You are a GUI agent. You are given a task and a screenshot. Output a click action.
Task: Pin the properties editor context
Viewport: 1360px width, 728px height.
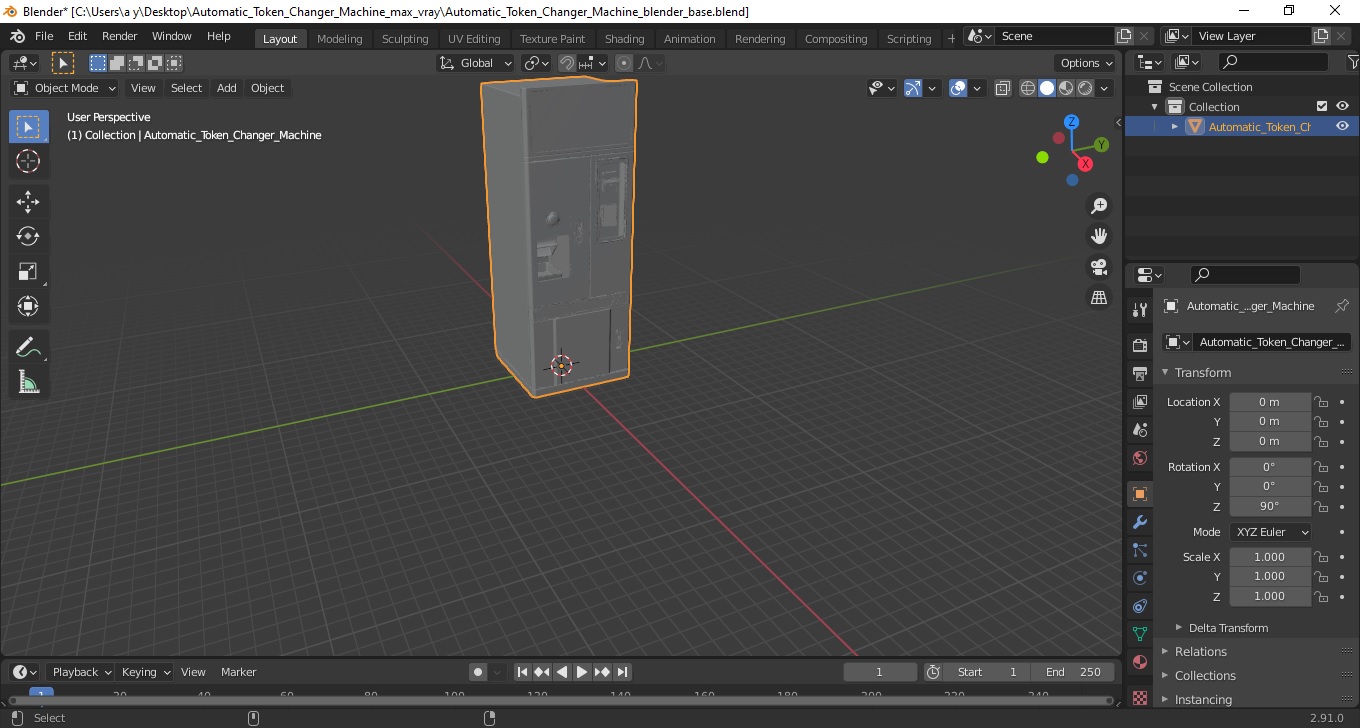pyautogui.click(x=1342, y=306)
